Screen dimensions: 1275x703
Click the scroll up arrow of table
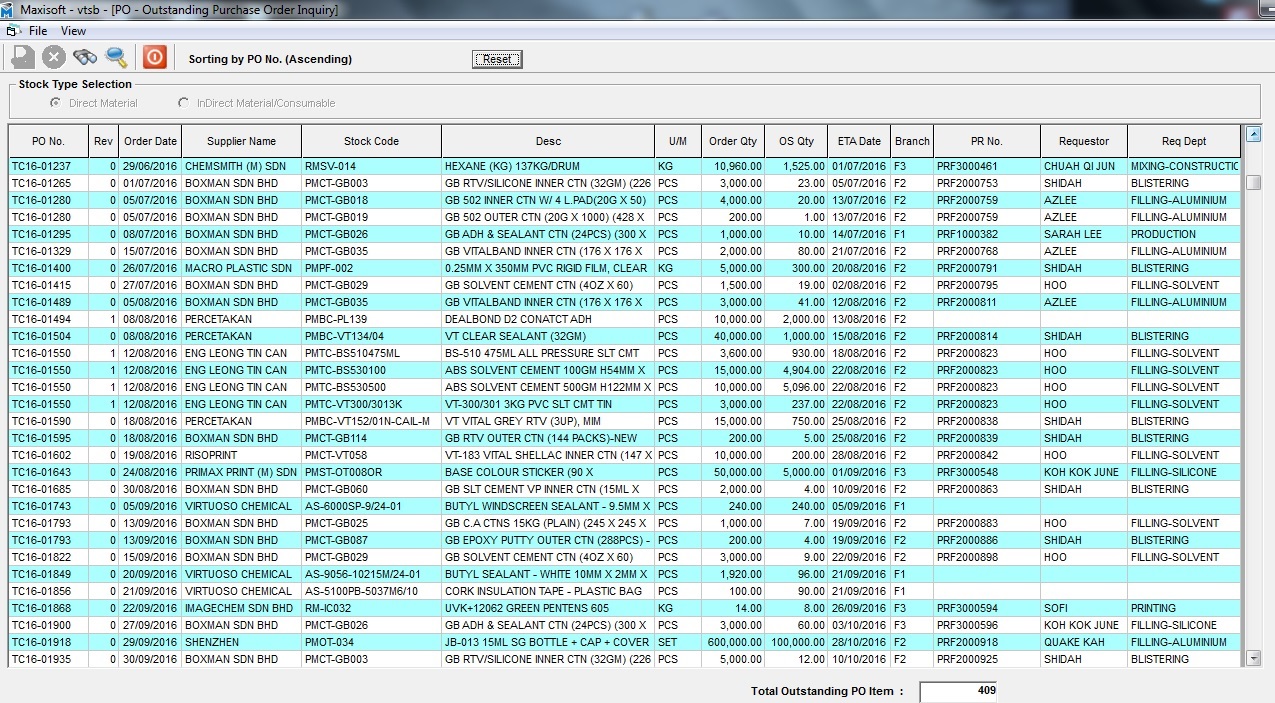1254,134
